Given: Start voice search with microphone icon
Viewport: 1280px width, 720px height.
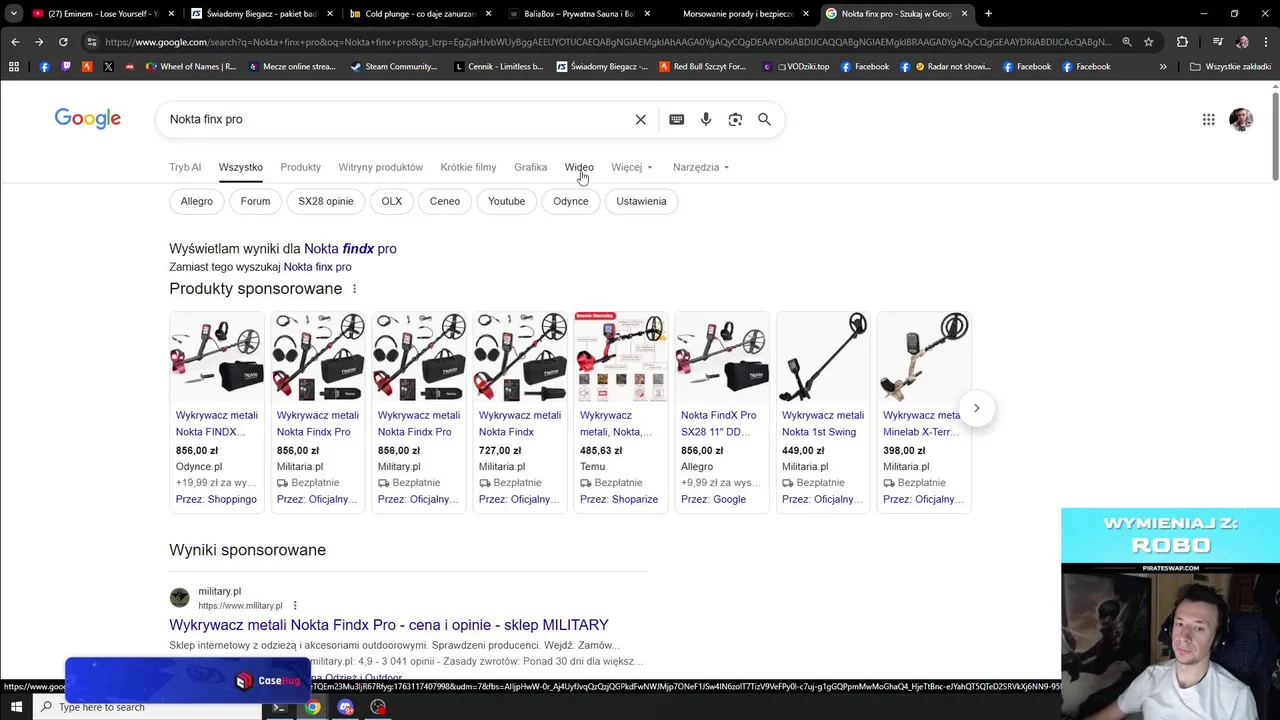Looking at the screenshot, I should (706, 119).
